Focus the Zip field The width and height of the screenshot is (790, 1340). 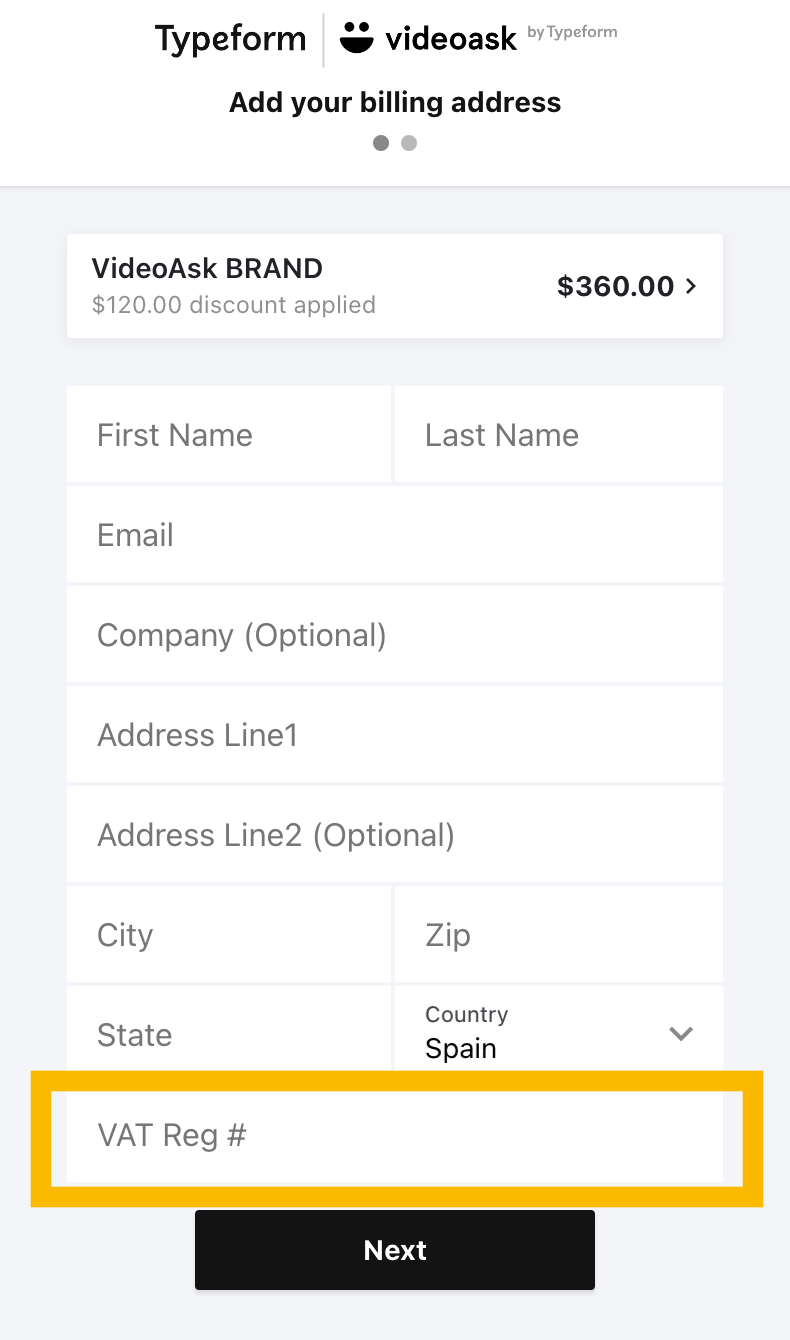(x=559, y=934)
